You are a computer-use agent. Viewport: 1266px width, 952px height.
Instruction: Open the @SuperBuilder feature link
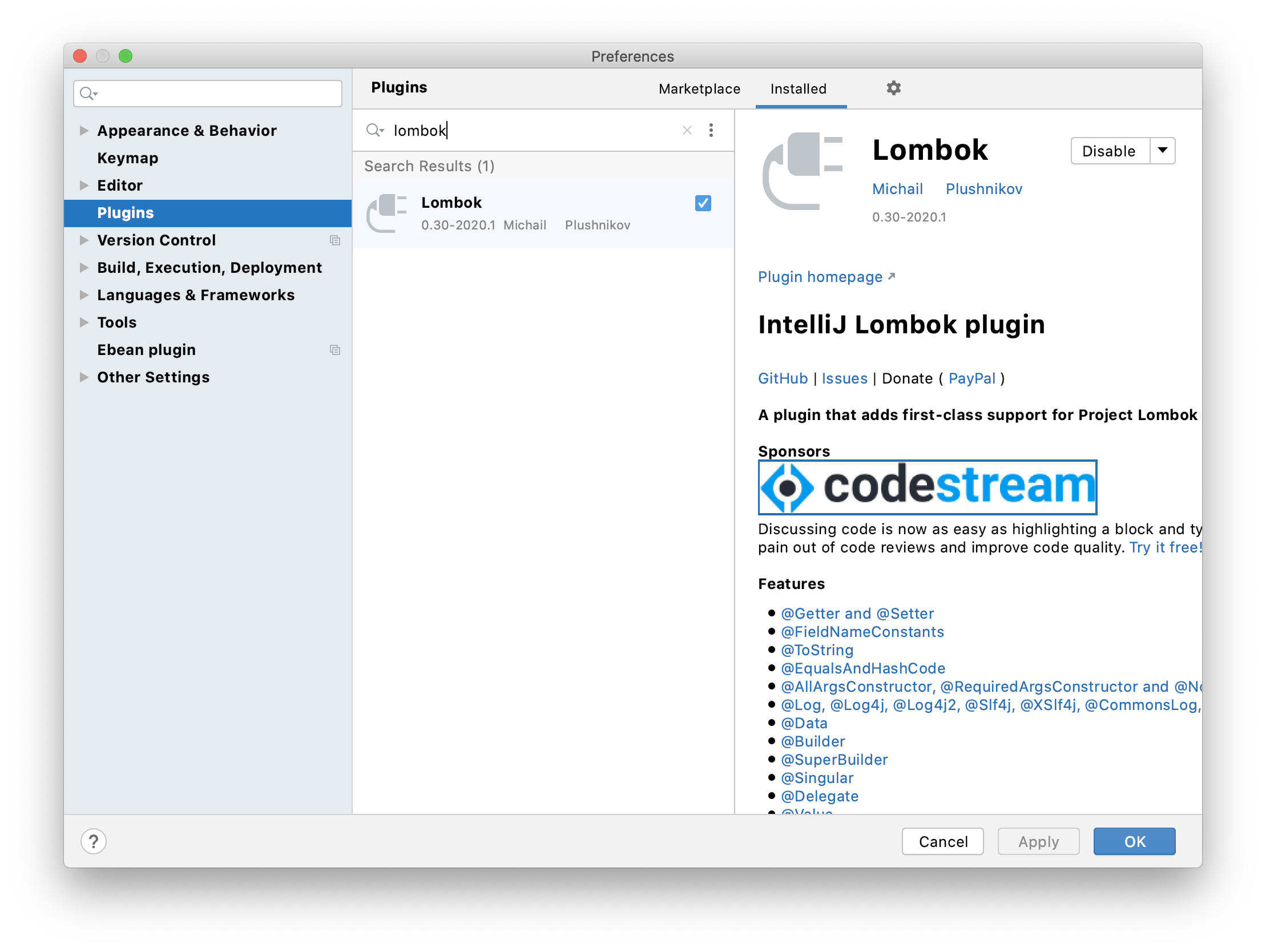pyautogui.click(x=834, y=760)
